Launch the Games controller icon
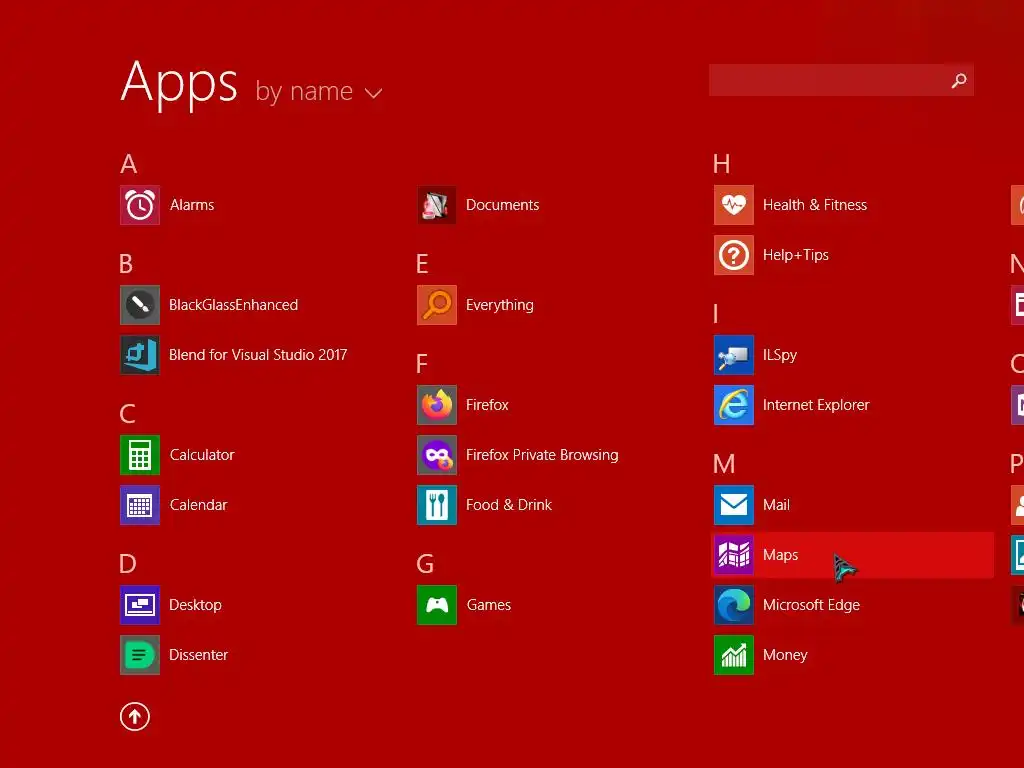 point(437,605)
